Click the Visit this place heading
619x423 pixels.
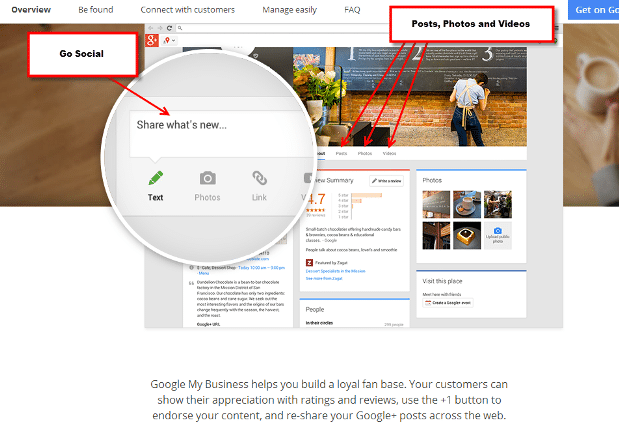coord(442,281)
